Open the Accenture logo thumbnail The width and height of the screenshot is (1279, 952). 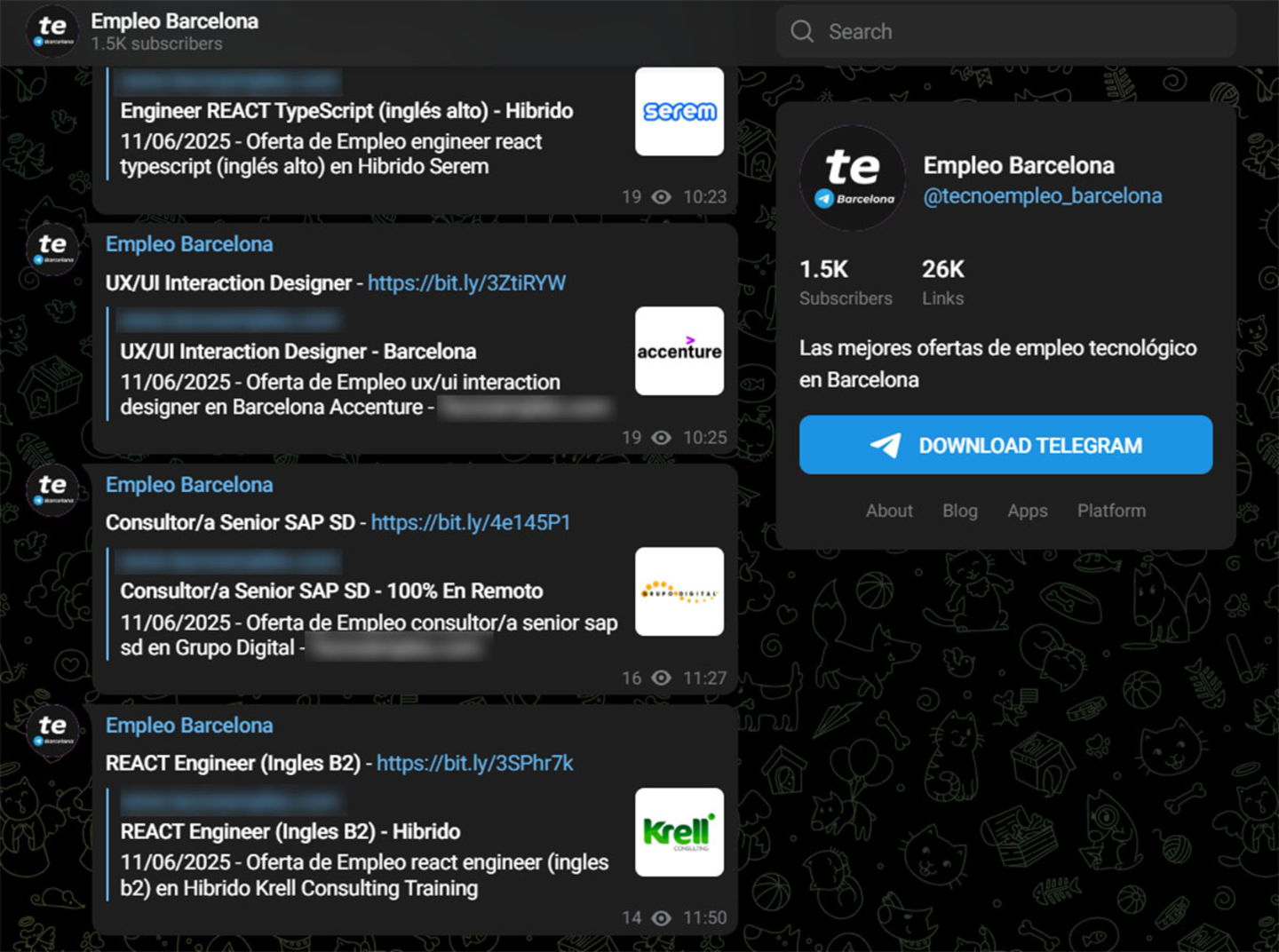679,351
